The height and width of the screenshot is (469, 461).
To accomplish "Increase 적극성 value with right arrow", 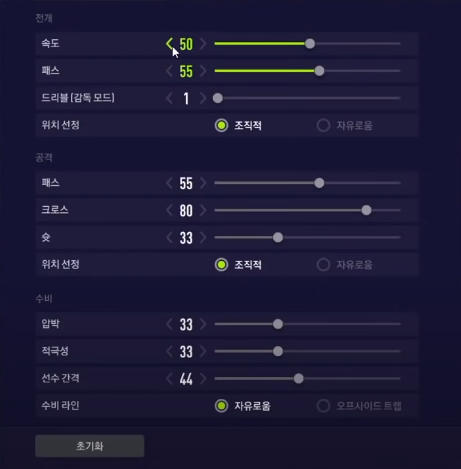I will tap(203, 351).
